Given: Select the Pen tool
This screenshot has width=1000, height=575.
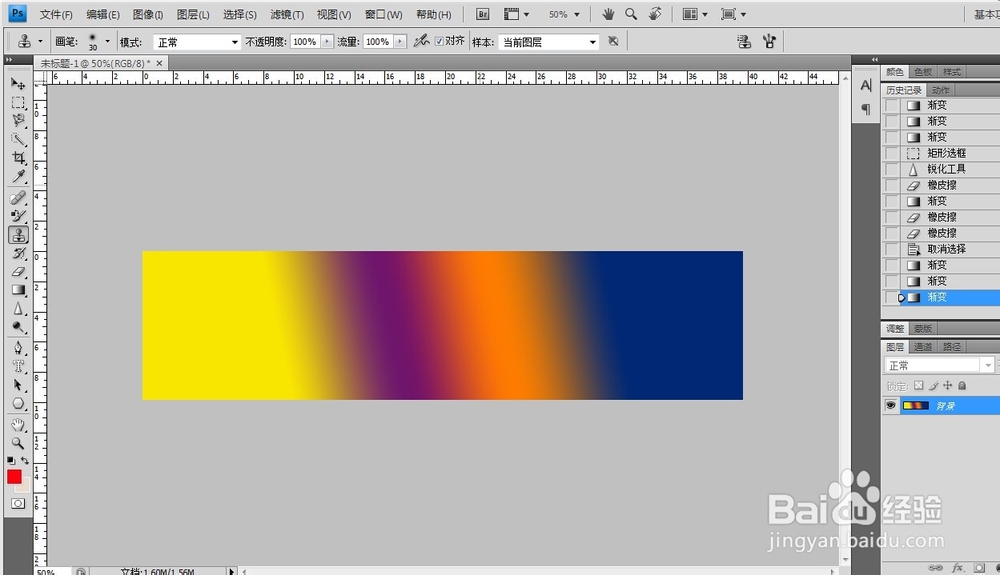Looking at the screenshot, I should pos(18,348).
